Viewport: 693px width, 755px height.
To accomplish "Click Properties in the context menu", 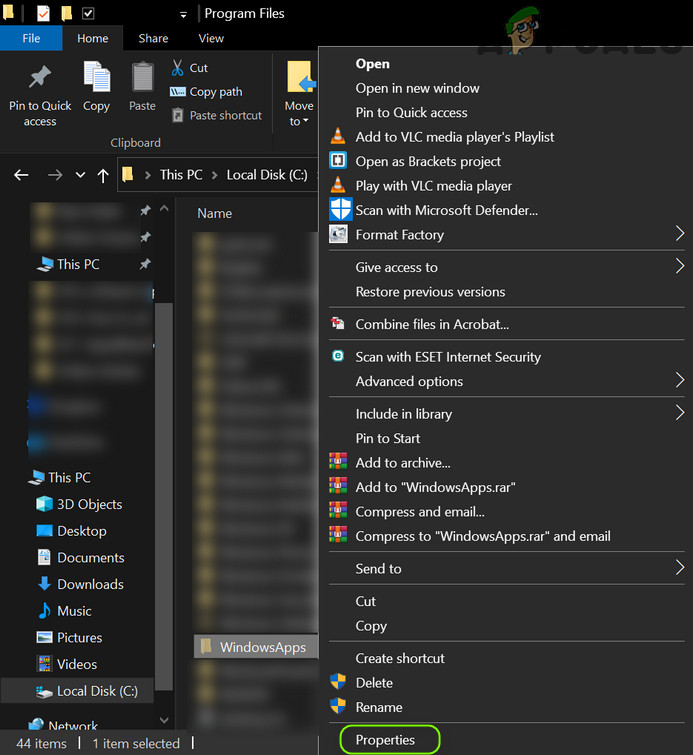I will click(x=385, y=740).
